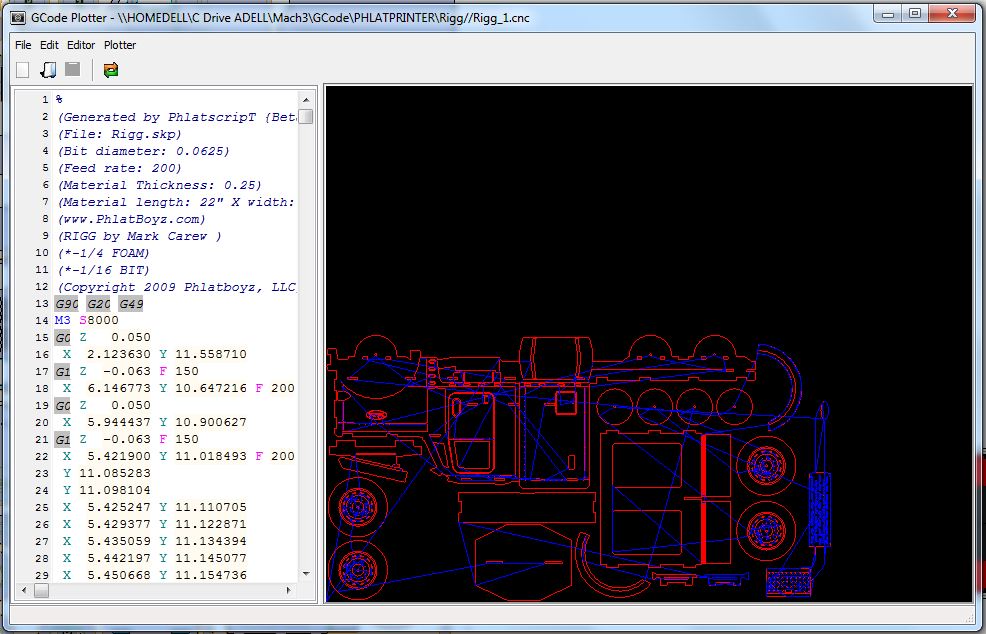Click the GCode Plotter title bar icon
Image resolution: width=986 pixels, height=634 pixels.
17,18
